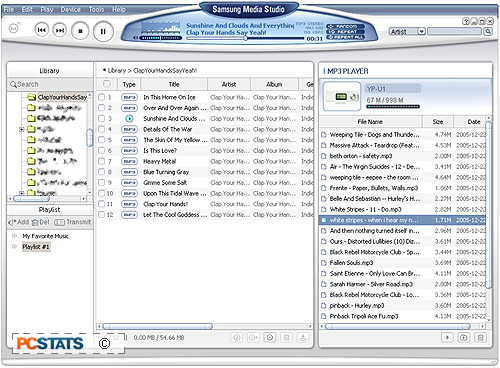Sort device files by the File Name header
Image resolution: width=500 pixels, height=368 pixels.
(370, 122)
